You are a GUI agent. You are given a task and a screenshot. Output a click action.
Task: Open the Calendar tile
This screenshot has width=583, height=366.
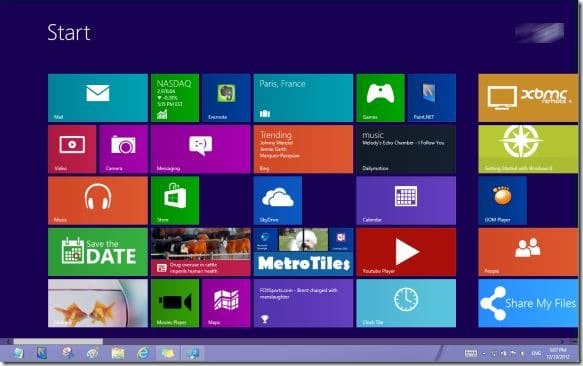tap(406, 200)
